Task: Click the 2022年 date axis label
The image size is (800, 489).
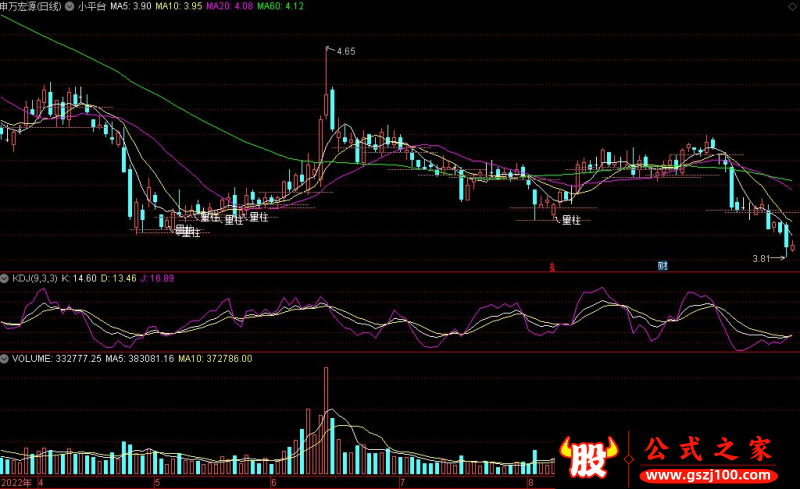Action: (x=16, y=482)
